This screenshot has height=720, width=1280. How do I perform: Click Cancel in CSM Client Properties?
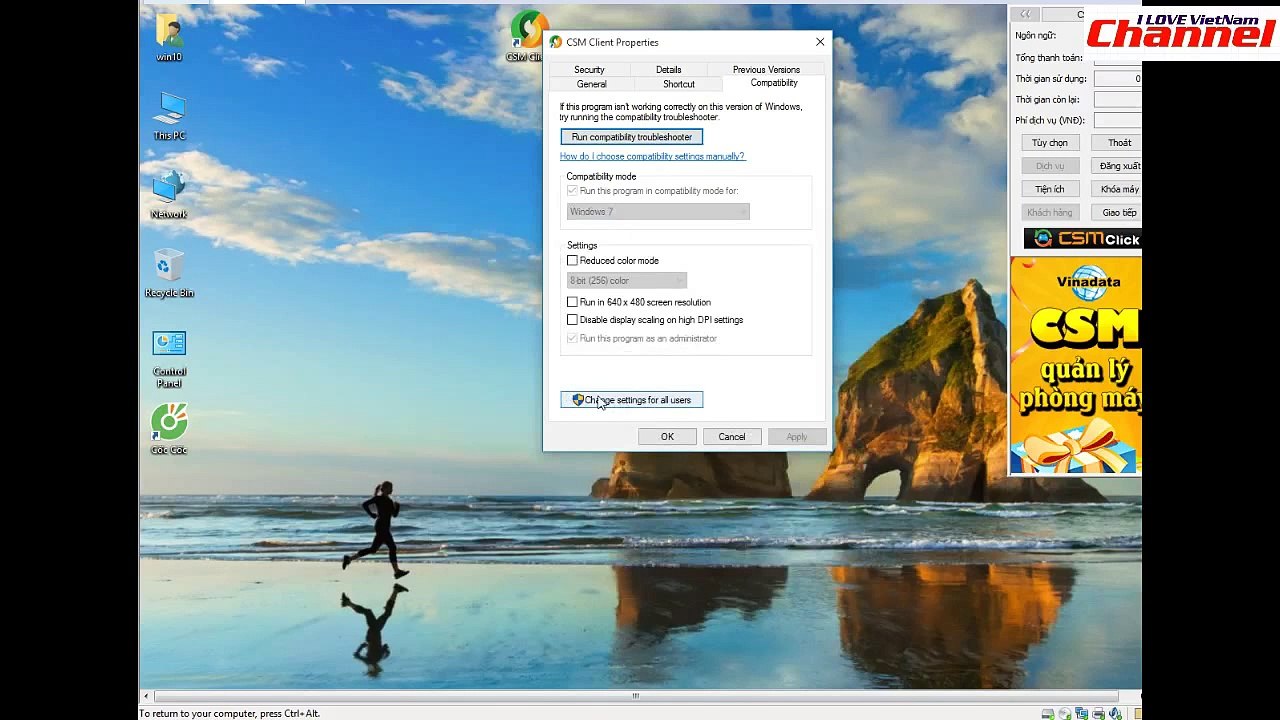731,437
